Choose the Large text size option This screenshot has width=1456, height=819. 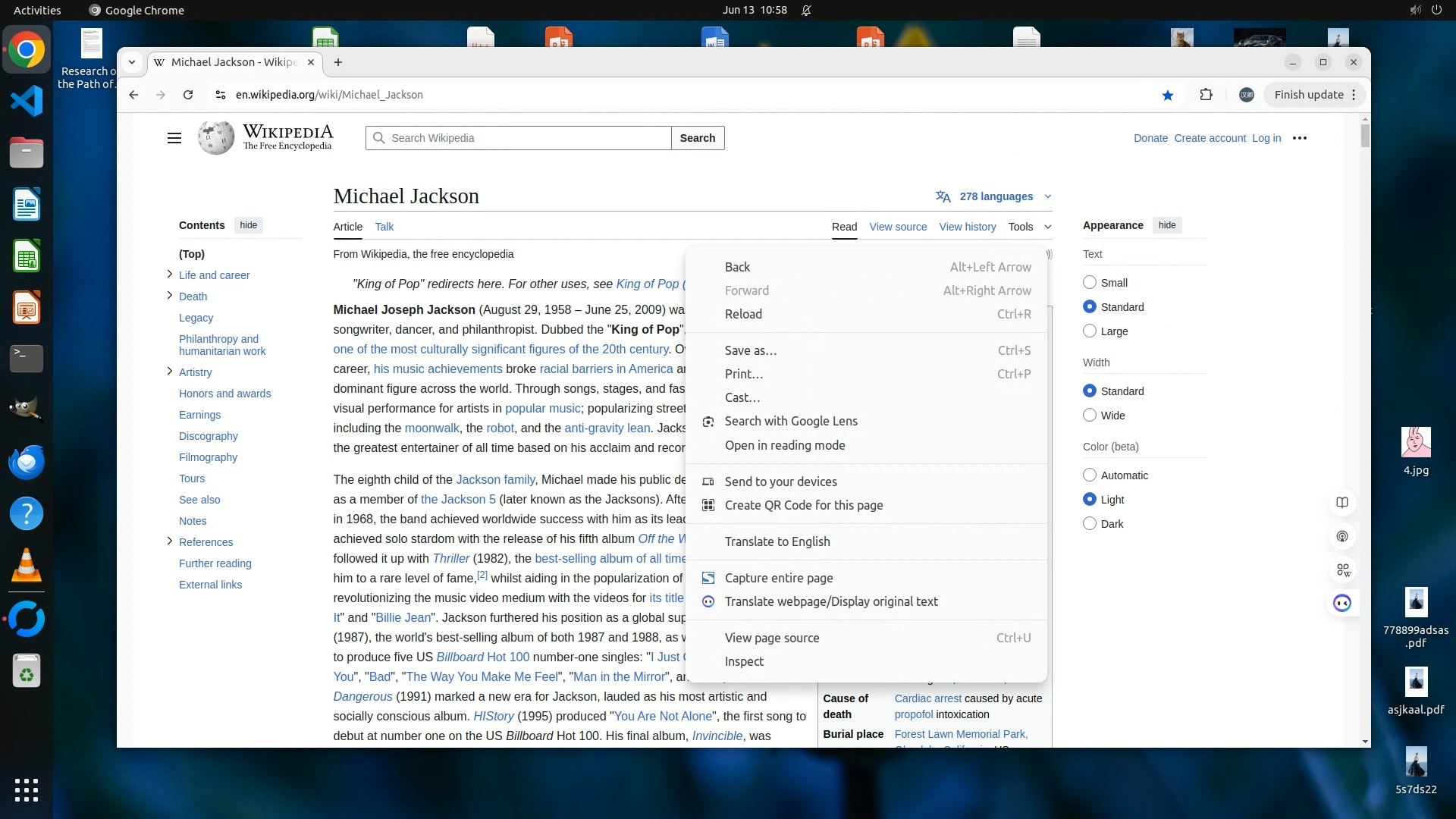tap(1090, 331)
